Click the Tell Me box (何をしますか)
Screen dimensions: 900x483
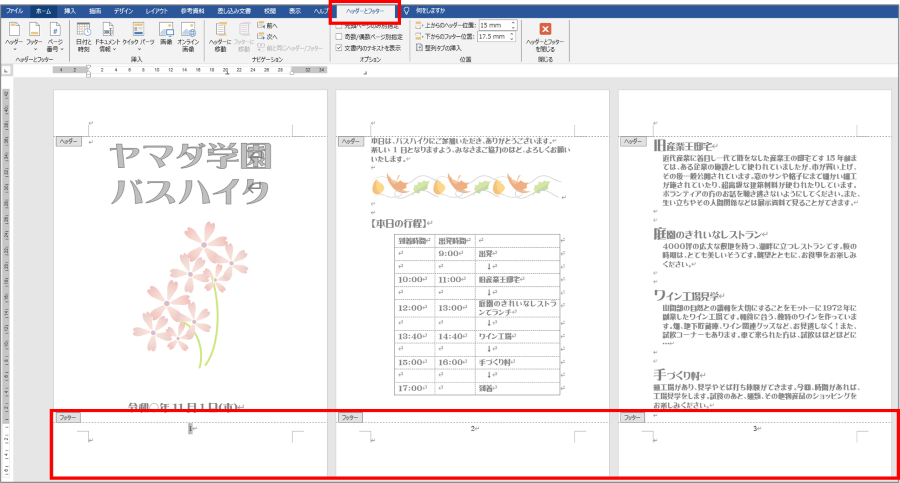[x=430, y=11]
